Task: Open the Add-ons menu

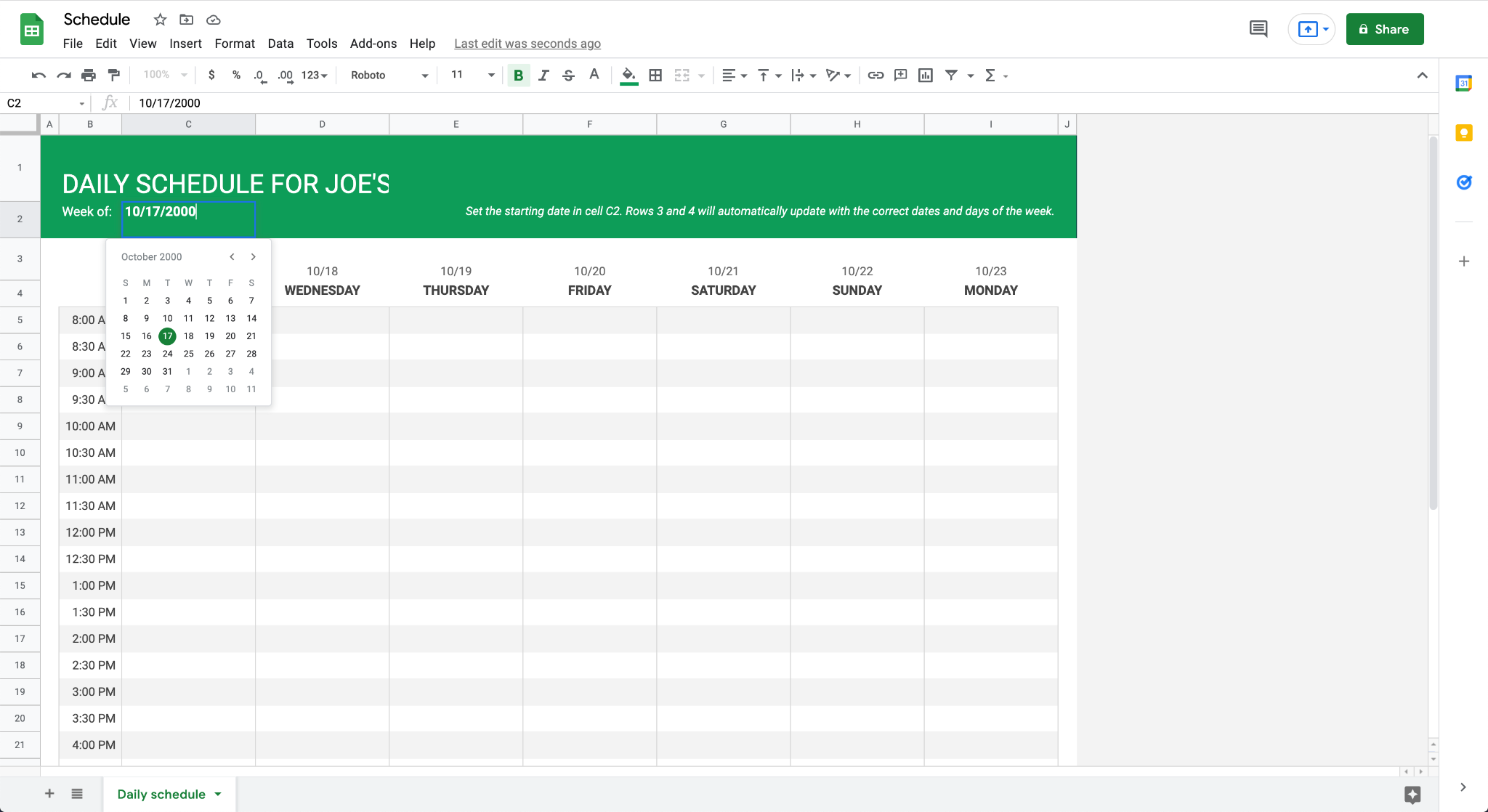Action: point(373,43)
